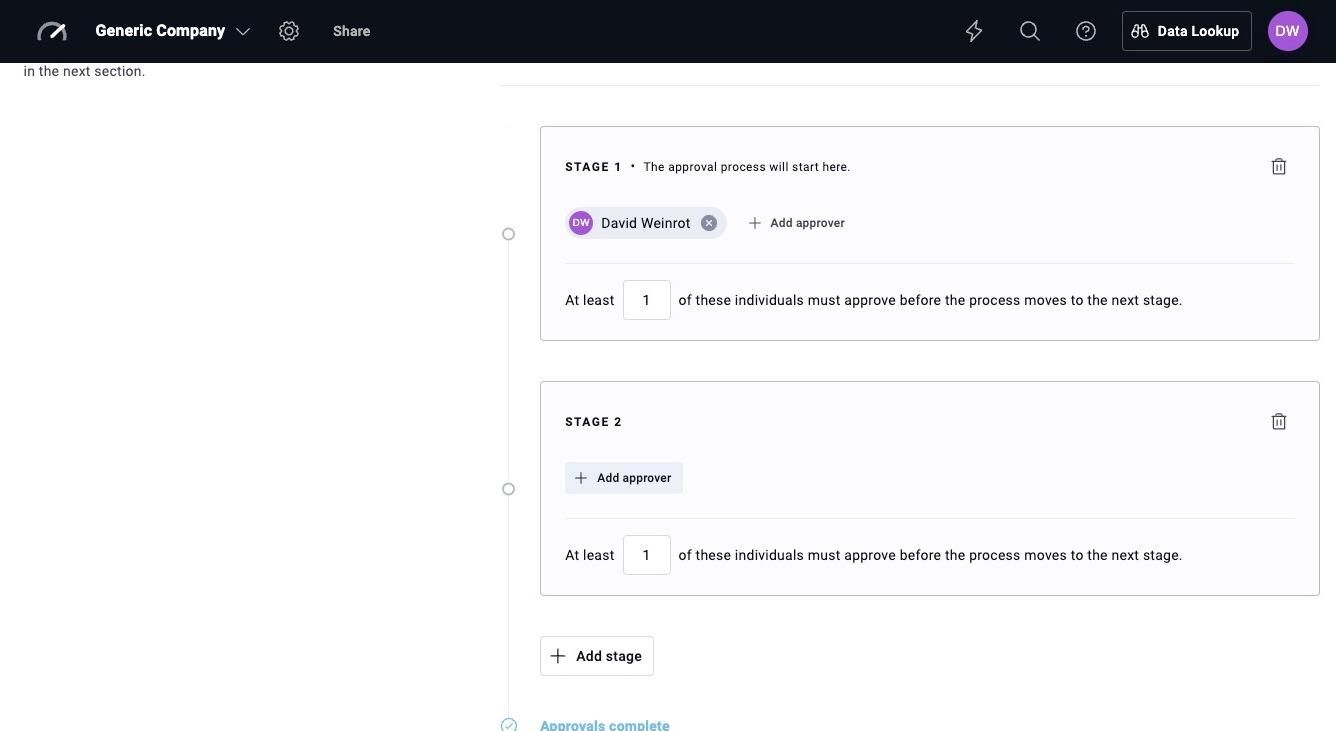Focus Stage 1 minimum approvers field
The height and width of the screenshot is (731, 1336).
pyautogui.click(x=647, y=300)
